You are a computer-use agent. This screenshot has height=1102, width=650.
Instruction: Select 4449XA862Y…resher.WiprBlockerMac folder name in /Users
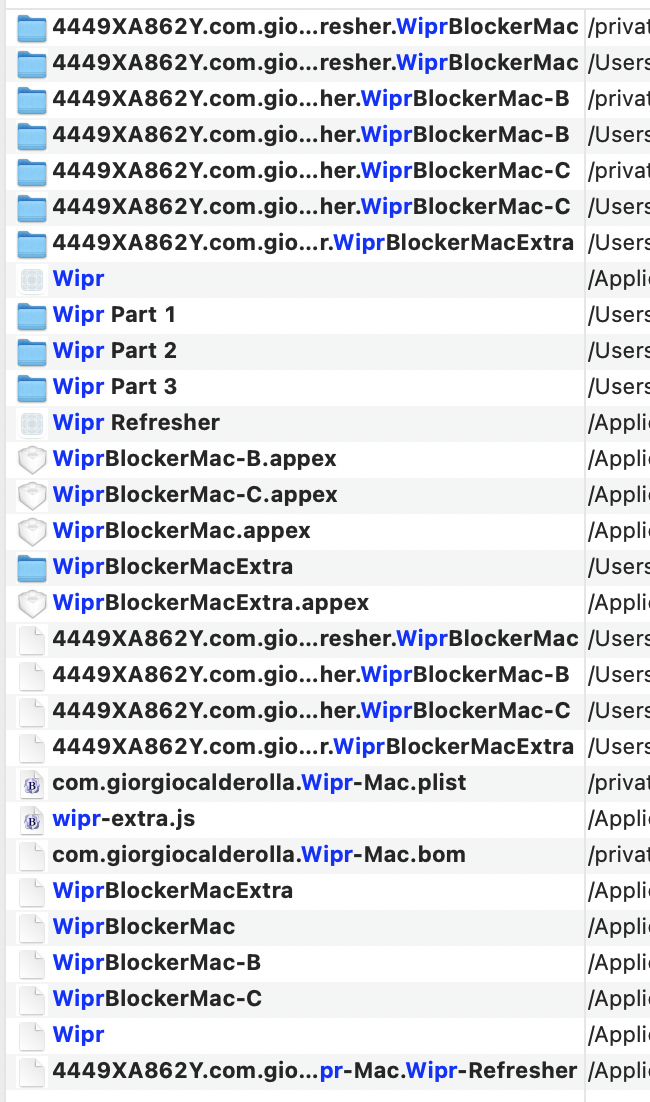pyautogui.click(x=316, y=63)
